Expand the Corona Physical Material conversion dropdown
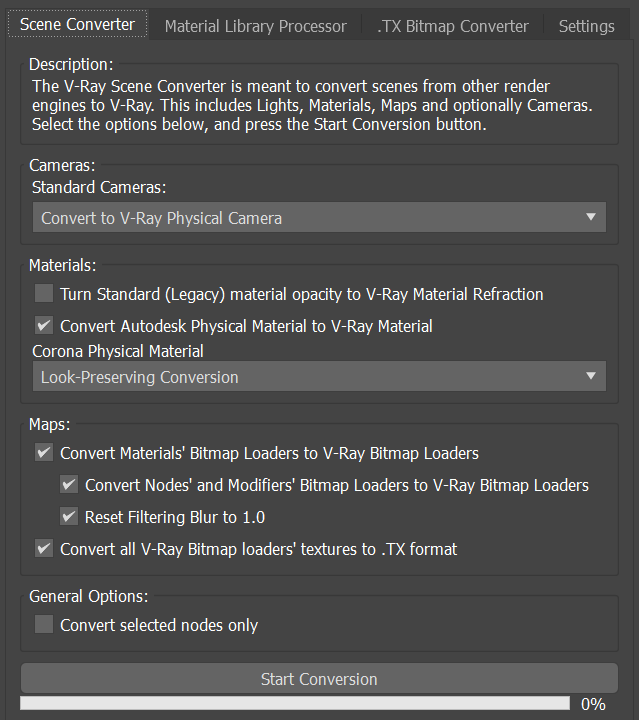Image resolution: width=639 pixels, height=720 pixels. tap(319, 376)
